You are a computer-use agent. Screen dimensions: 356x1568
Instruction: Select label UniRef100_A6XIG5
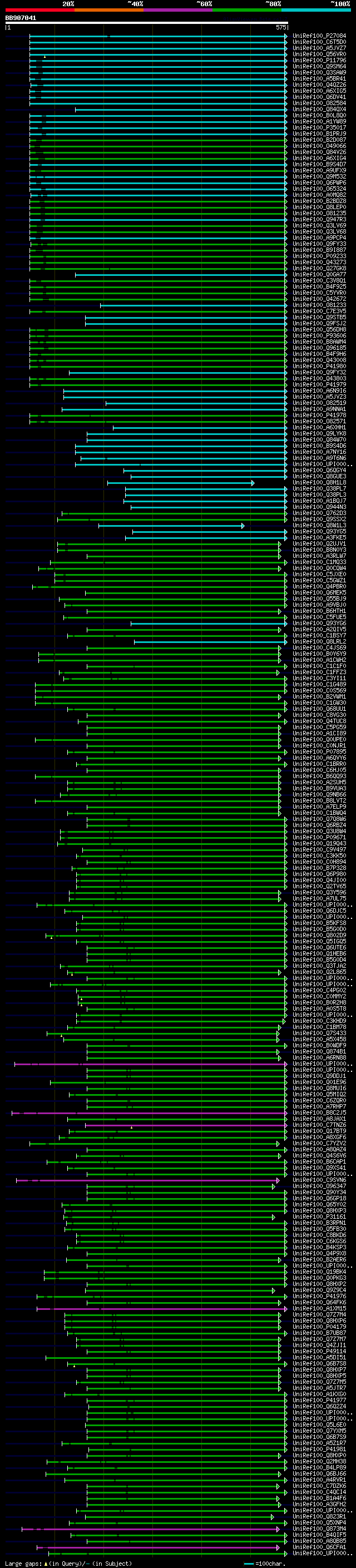click(x=319, y=91)
